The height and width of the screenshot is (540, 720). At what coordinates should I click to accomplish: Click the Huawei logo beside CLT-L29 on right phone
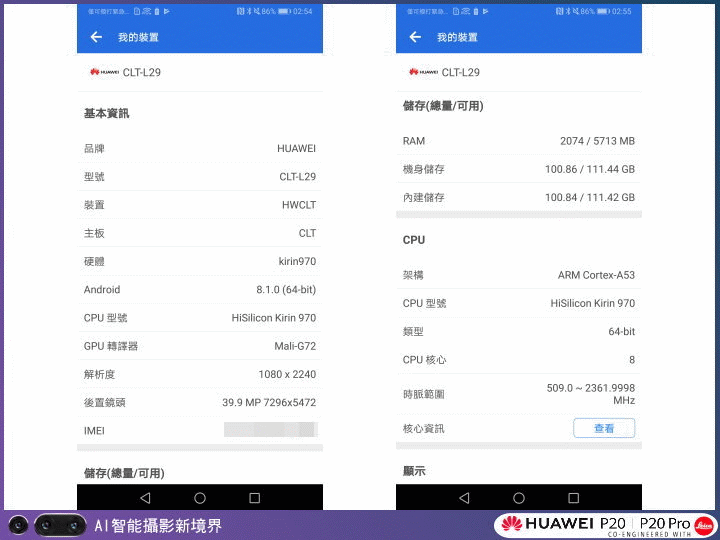tap(423, 72)
